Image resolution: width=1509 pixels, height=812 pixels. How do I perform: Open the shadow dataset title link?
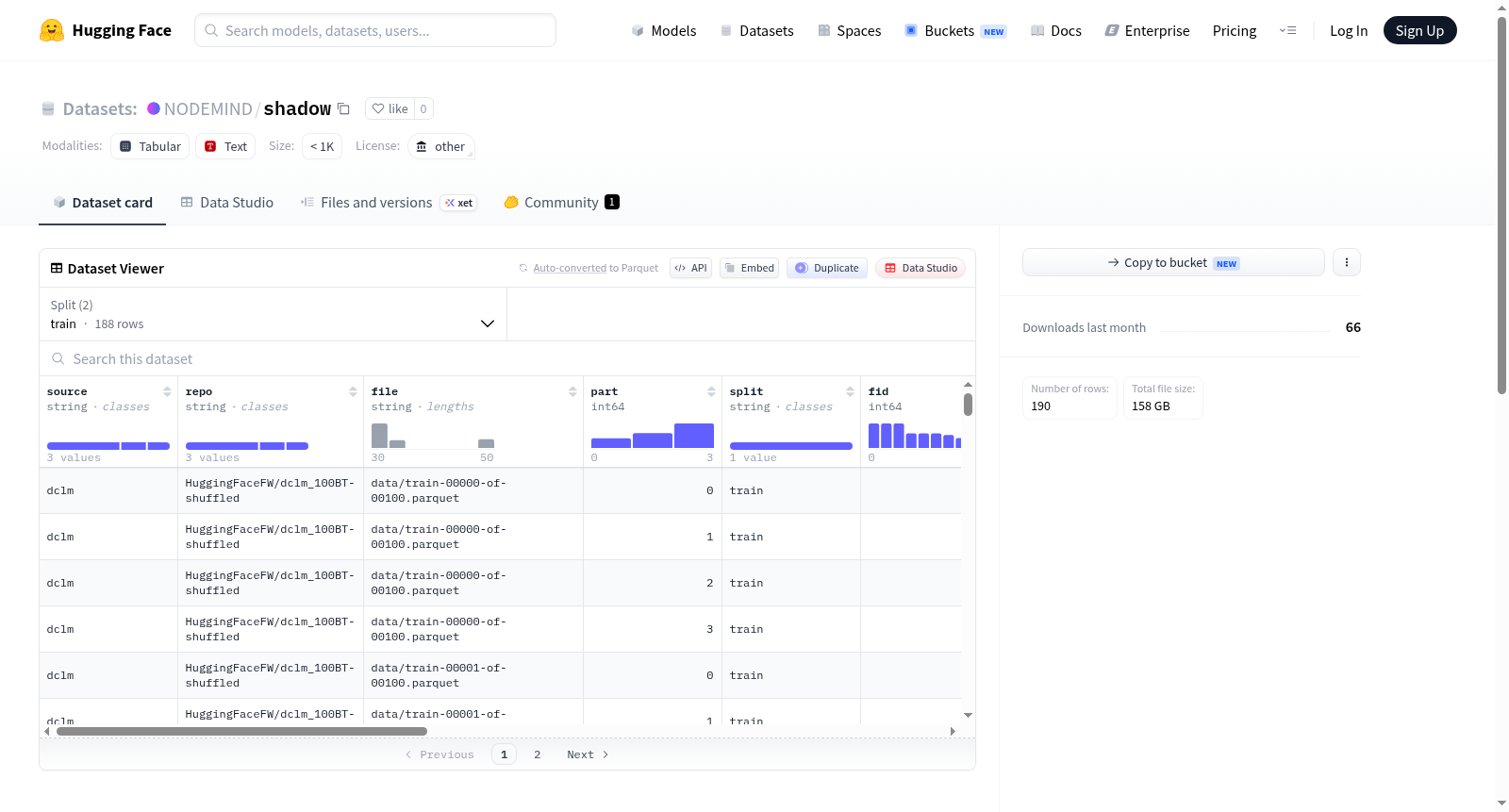[x=297, y=108]
